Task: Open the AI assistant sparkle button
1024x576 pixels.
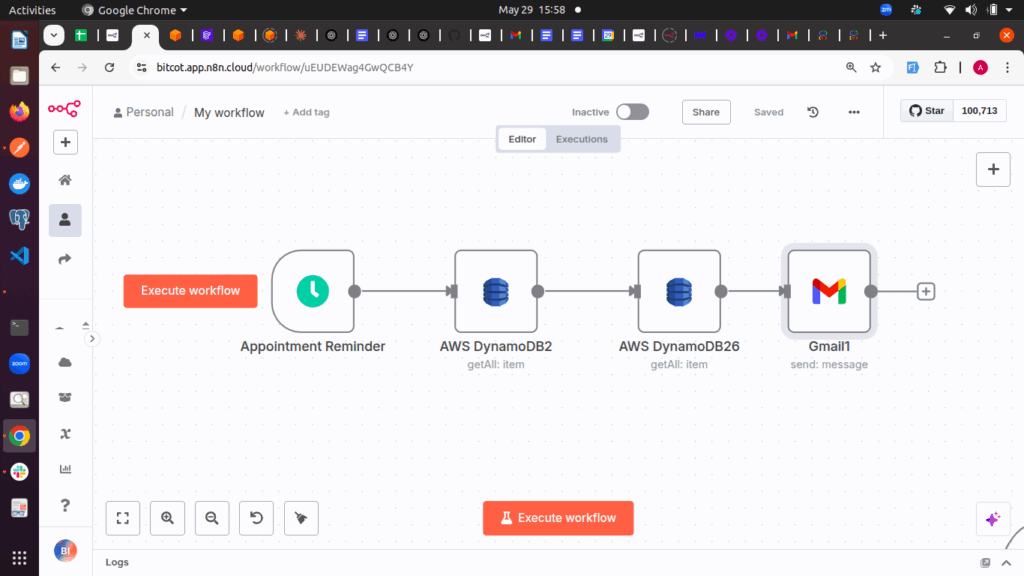Action: point(992,518)
